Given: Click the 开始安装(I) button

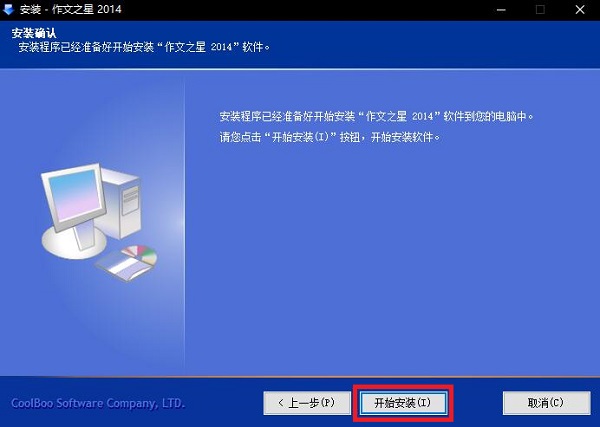Looking at the screenshot, I should point(403,403).
